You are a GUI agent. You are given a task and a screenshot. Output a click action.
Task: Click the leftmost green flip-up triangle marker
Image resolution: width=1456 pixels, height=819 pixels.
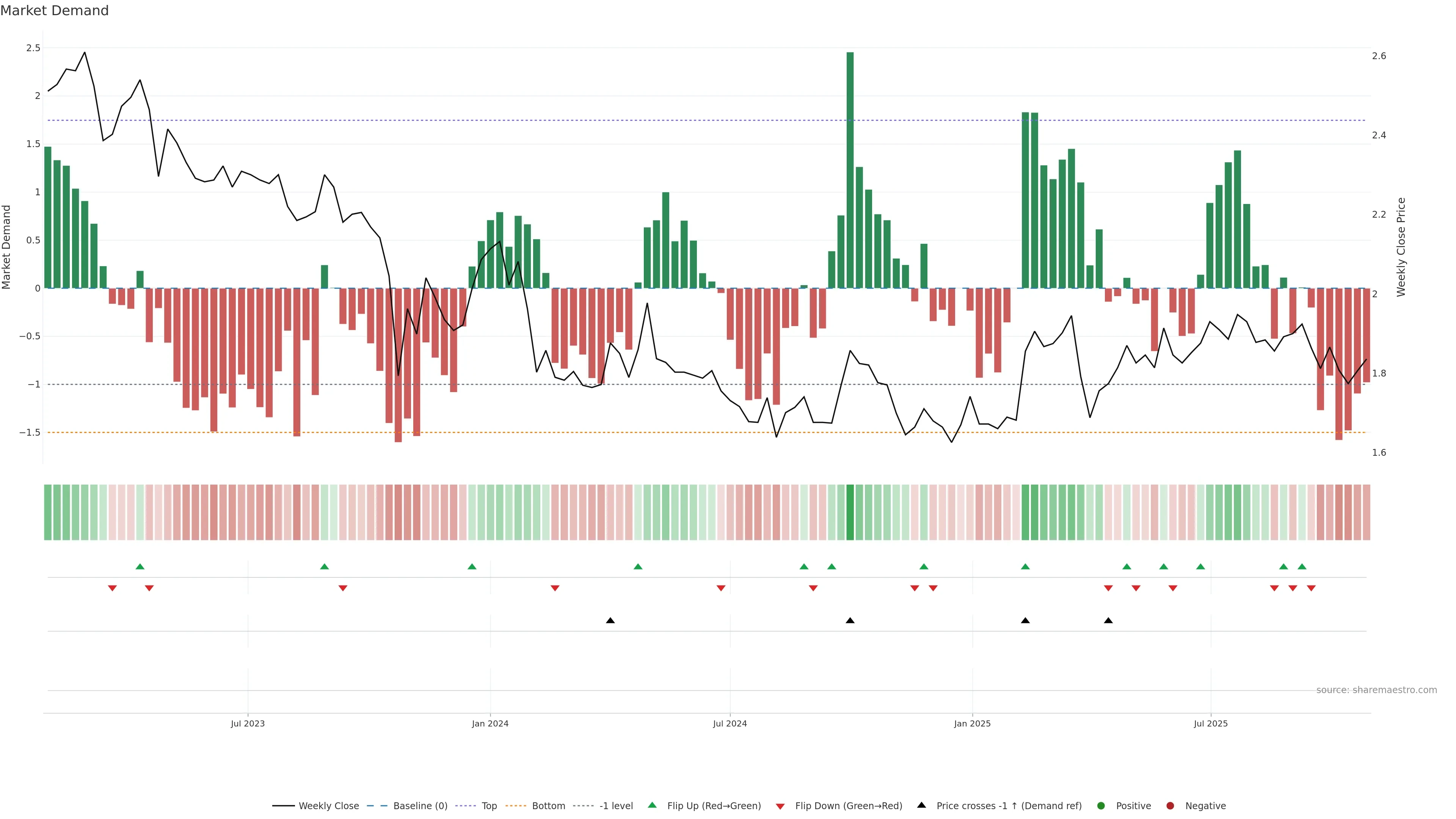[x=140, y=567]
